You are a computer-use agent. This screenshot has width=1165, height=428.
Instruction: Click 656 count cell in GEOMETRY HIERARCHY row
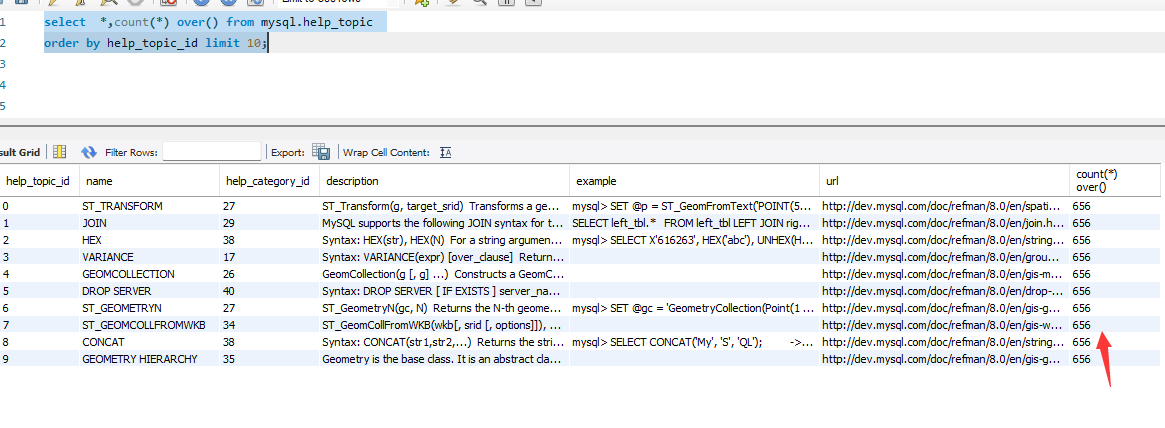tap(1114, 359)
